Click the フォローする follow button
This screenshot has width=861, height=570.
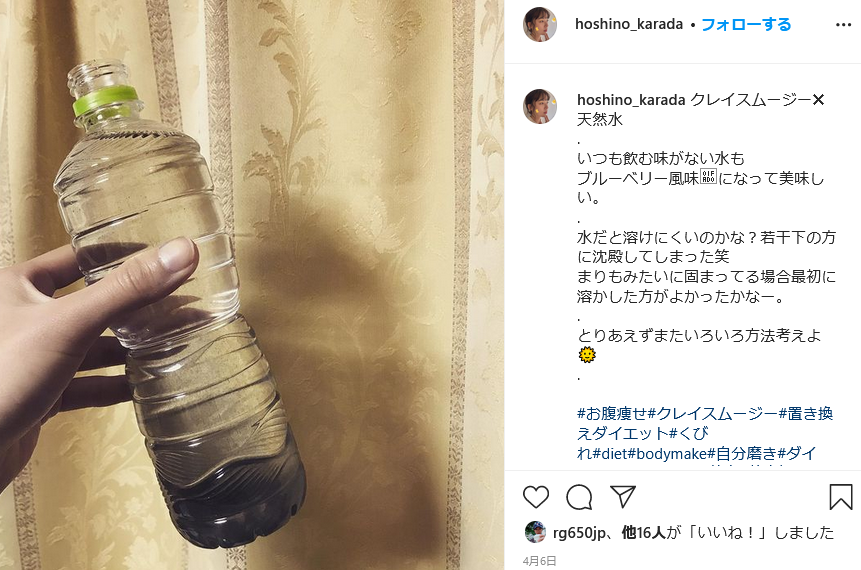(x=746, y=24)
